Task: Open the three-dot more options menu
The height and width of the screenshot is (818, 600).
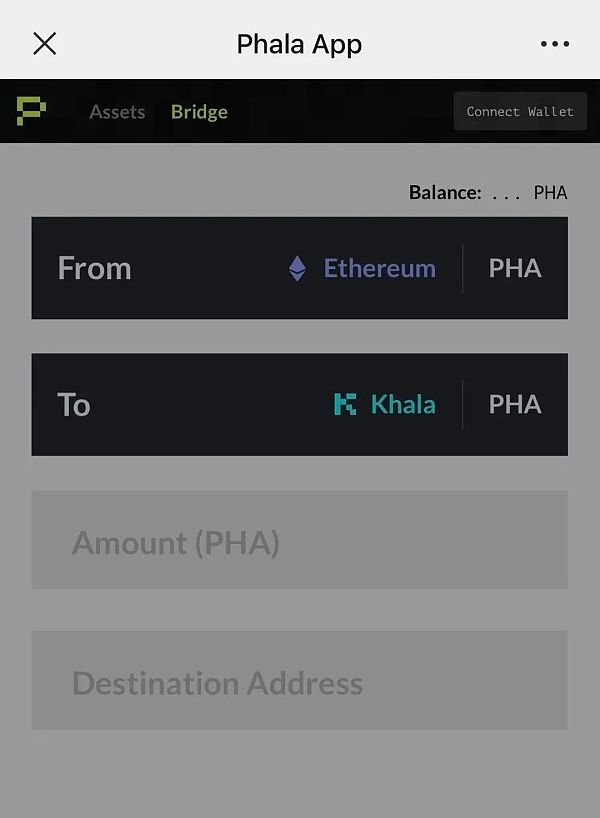Action: coord(555,44)
